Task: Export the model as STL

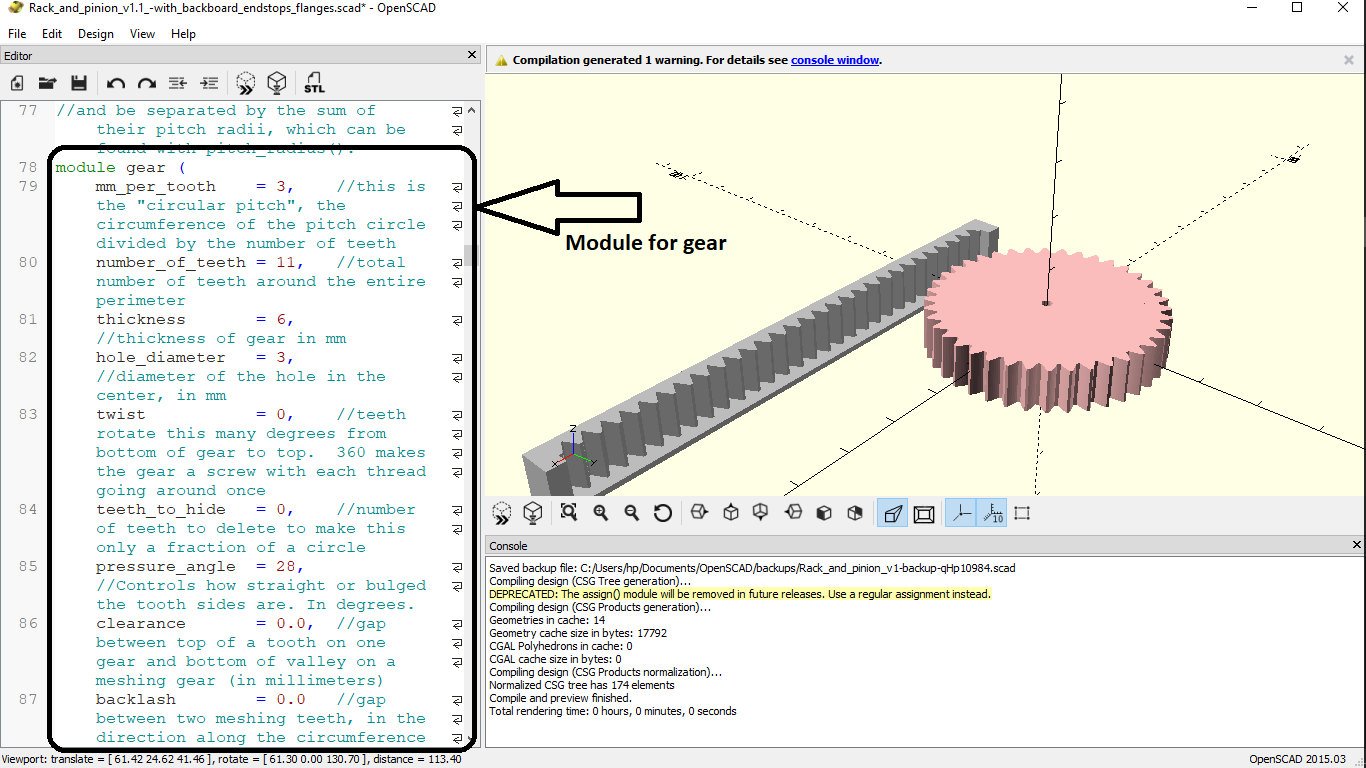Action: [x=315, y=83]
